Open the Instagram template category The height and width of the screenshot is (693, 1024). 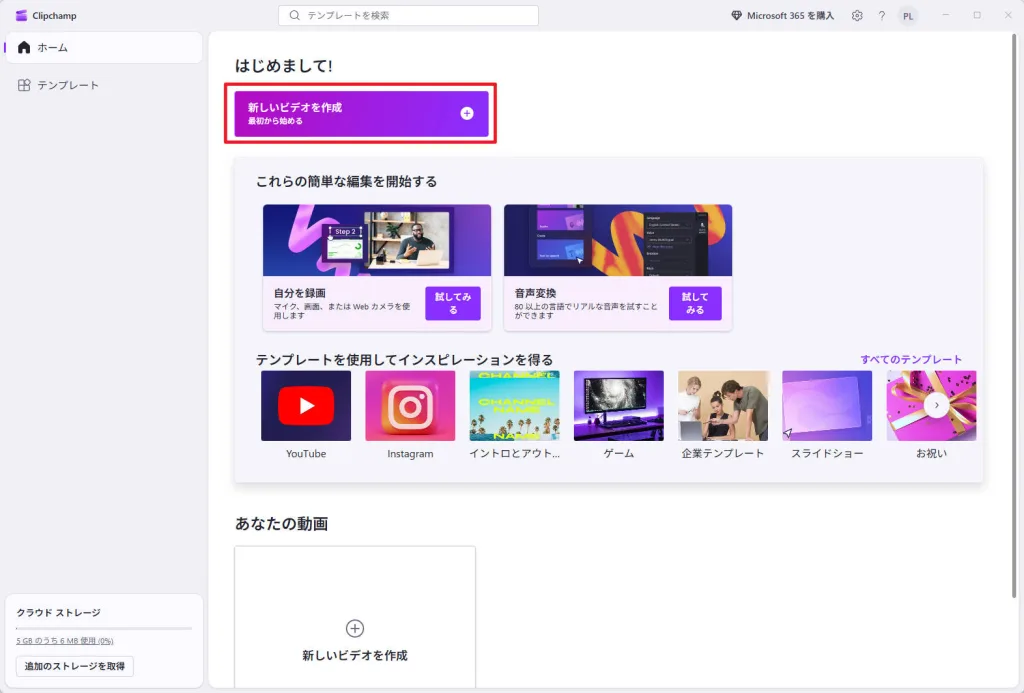coord(410,405)
